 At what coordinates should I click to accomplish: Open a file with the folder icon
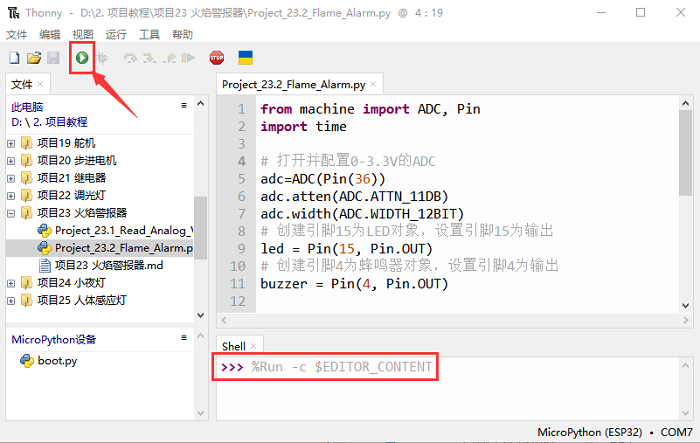pyautogui.click(x=33, y=58)
